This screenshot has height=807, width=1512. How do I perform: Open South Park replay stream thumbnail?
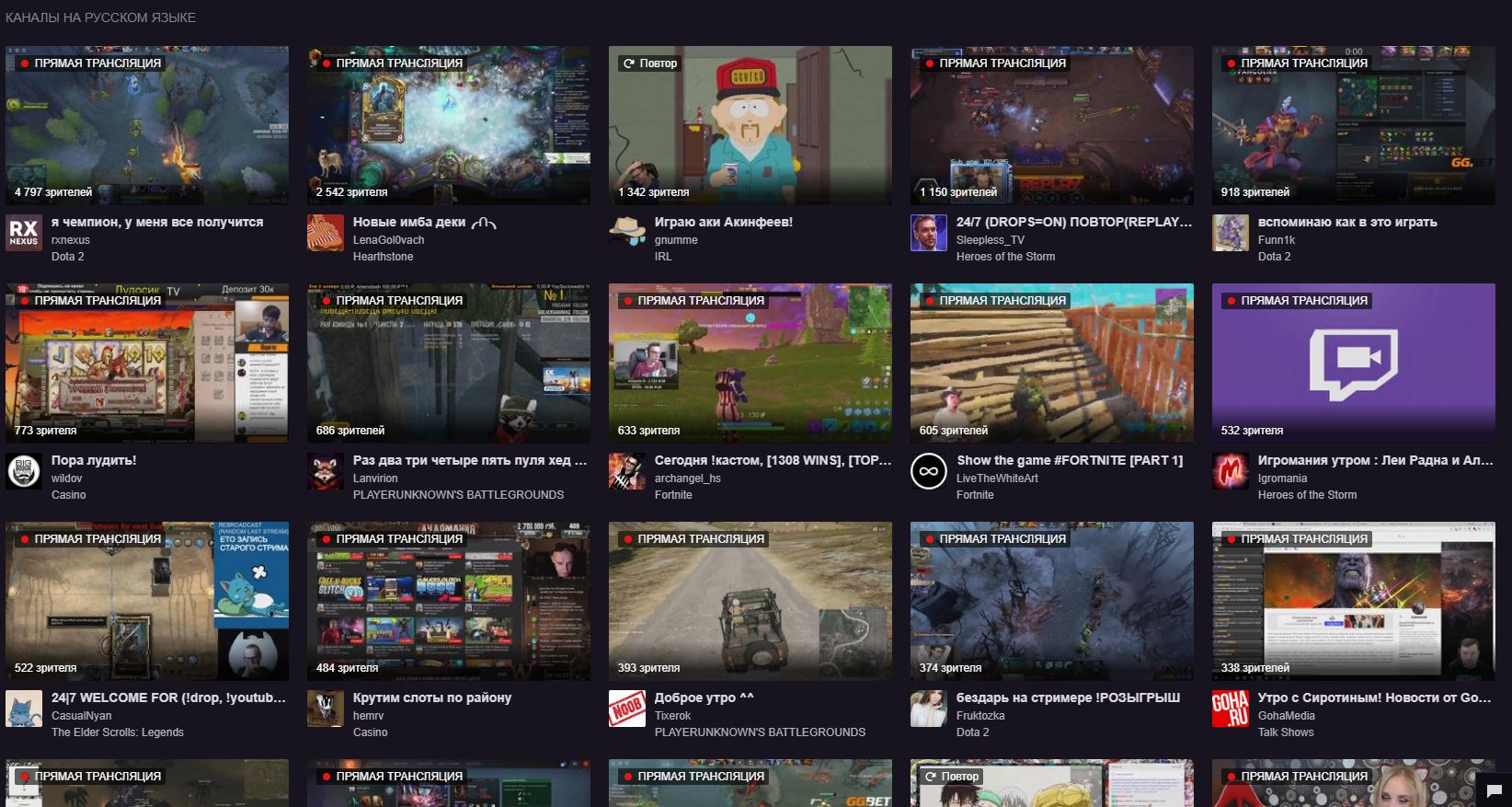(750, 126)
